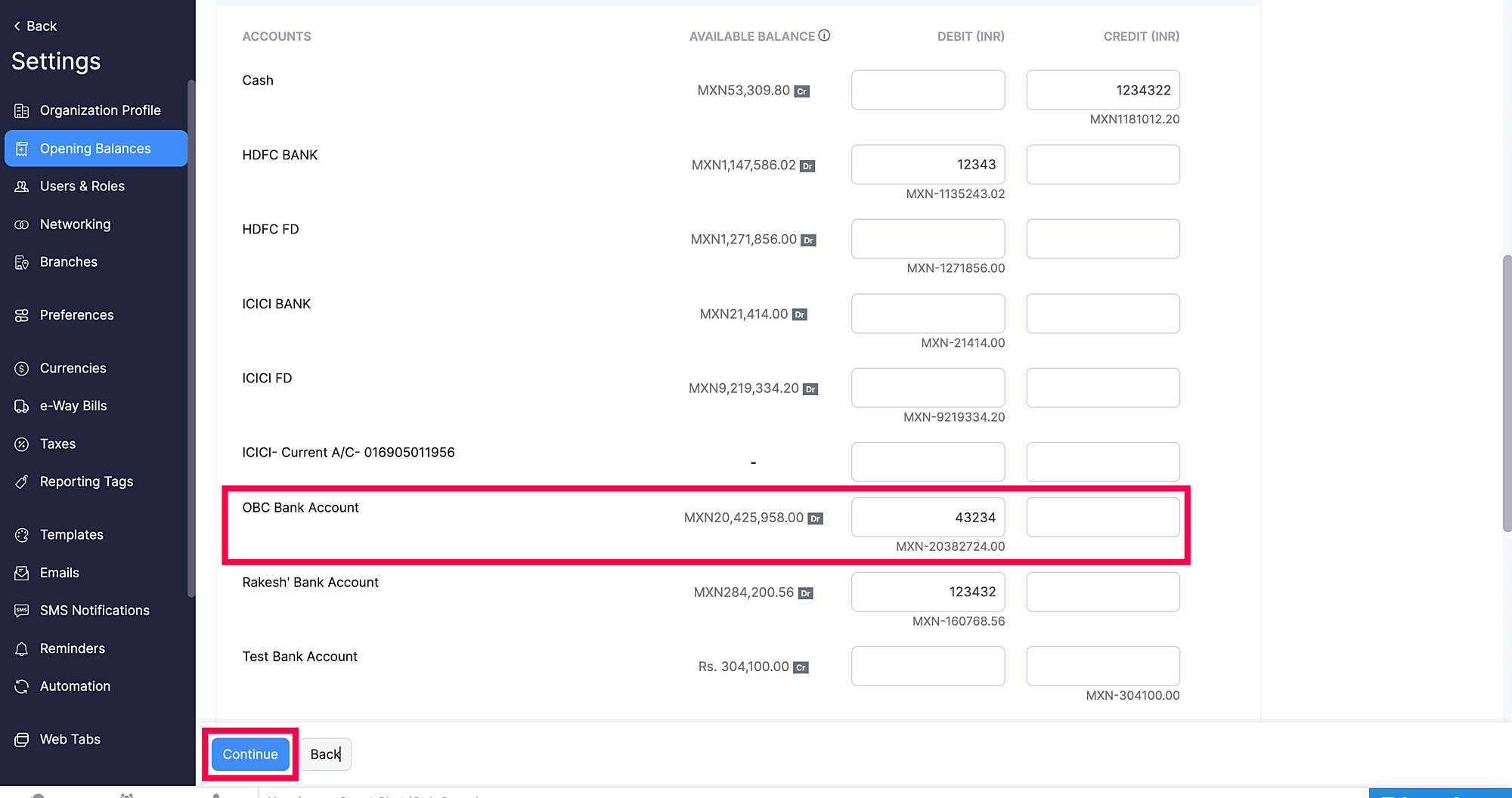
Task: Click the Reporting Tags icon
Action: coord(22,482)
